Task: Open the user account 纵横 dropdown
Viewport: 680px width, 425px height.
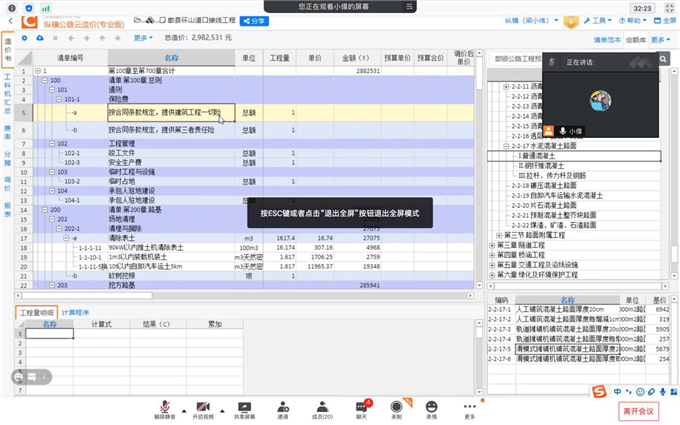Action: pos(532,20)
